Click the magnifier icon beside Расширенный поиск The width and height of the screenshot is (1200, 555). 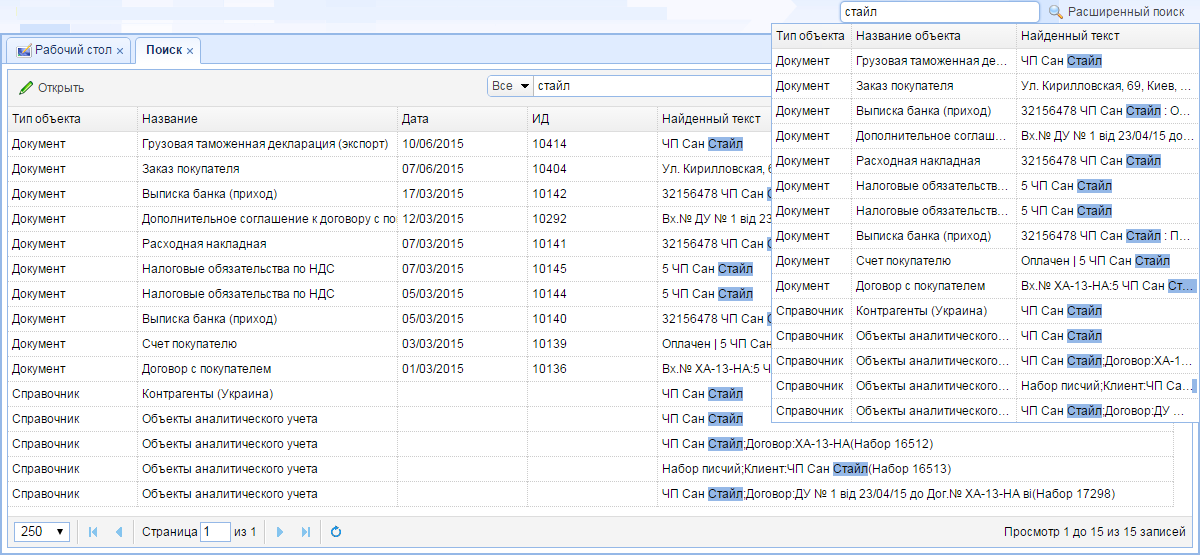coord(1056,12)
